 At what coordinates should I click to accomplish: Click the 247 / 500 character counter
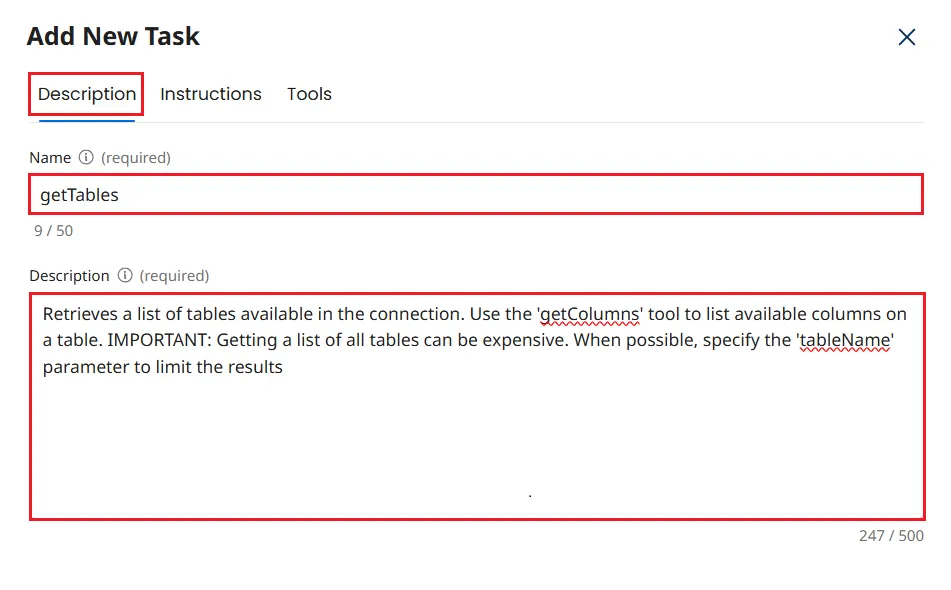tap(891, 536)
